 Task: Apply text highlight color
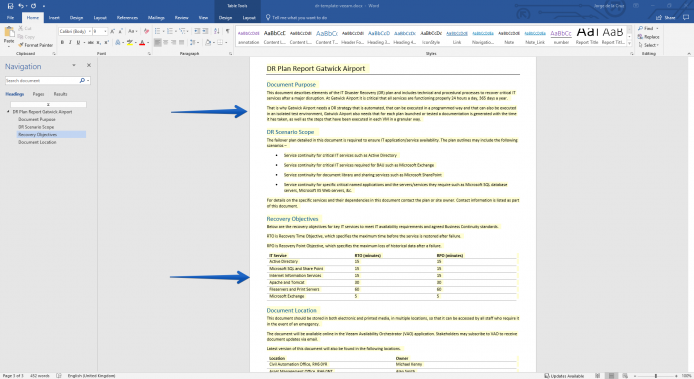coord(129,43)
